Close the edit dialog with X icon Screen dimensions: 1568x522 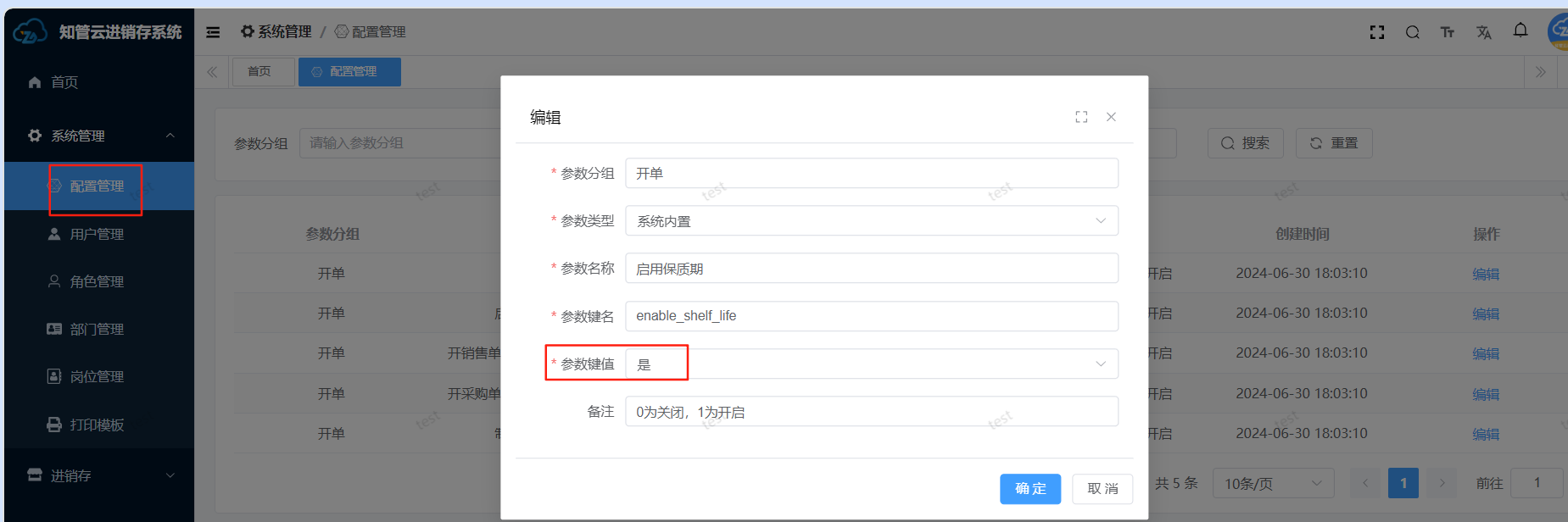1111,117
